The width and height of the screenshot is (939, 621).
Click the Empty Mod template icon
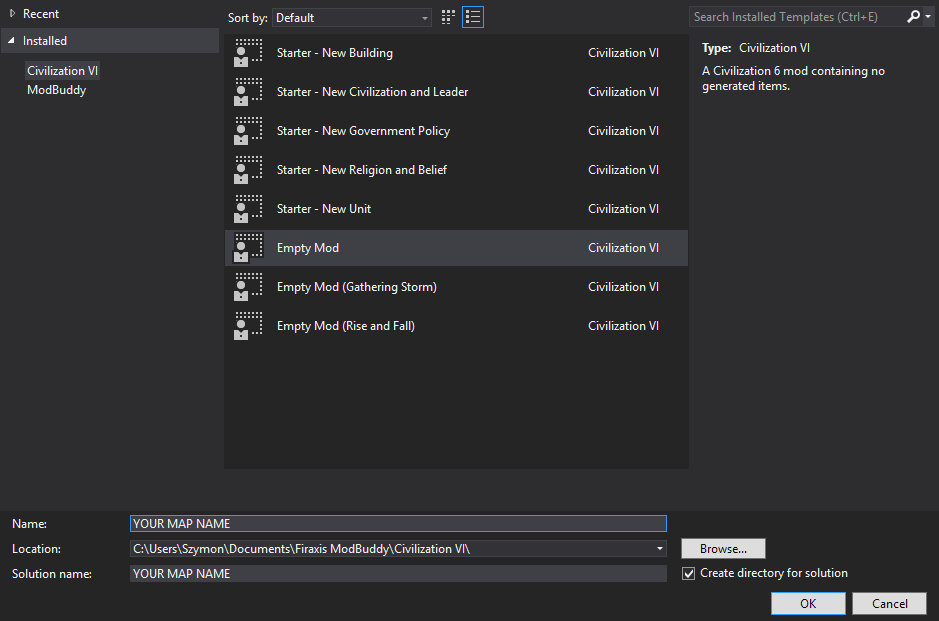point(248,248)
